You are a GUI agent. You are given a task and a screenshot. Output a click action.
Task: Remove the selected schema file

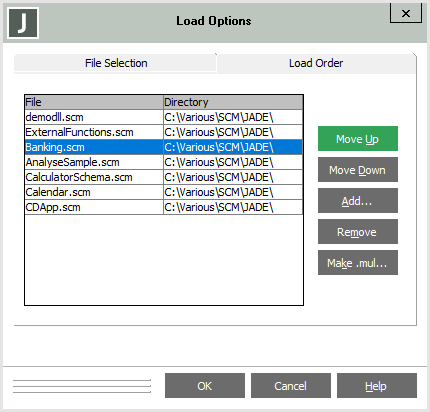pos(358,232)
